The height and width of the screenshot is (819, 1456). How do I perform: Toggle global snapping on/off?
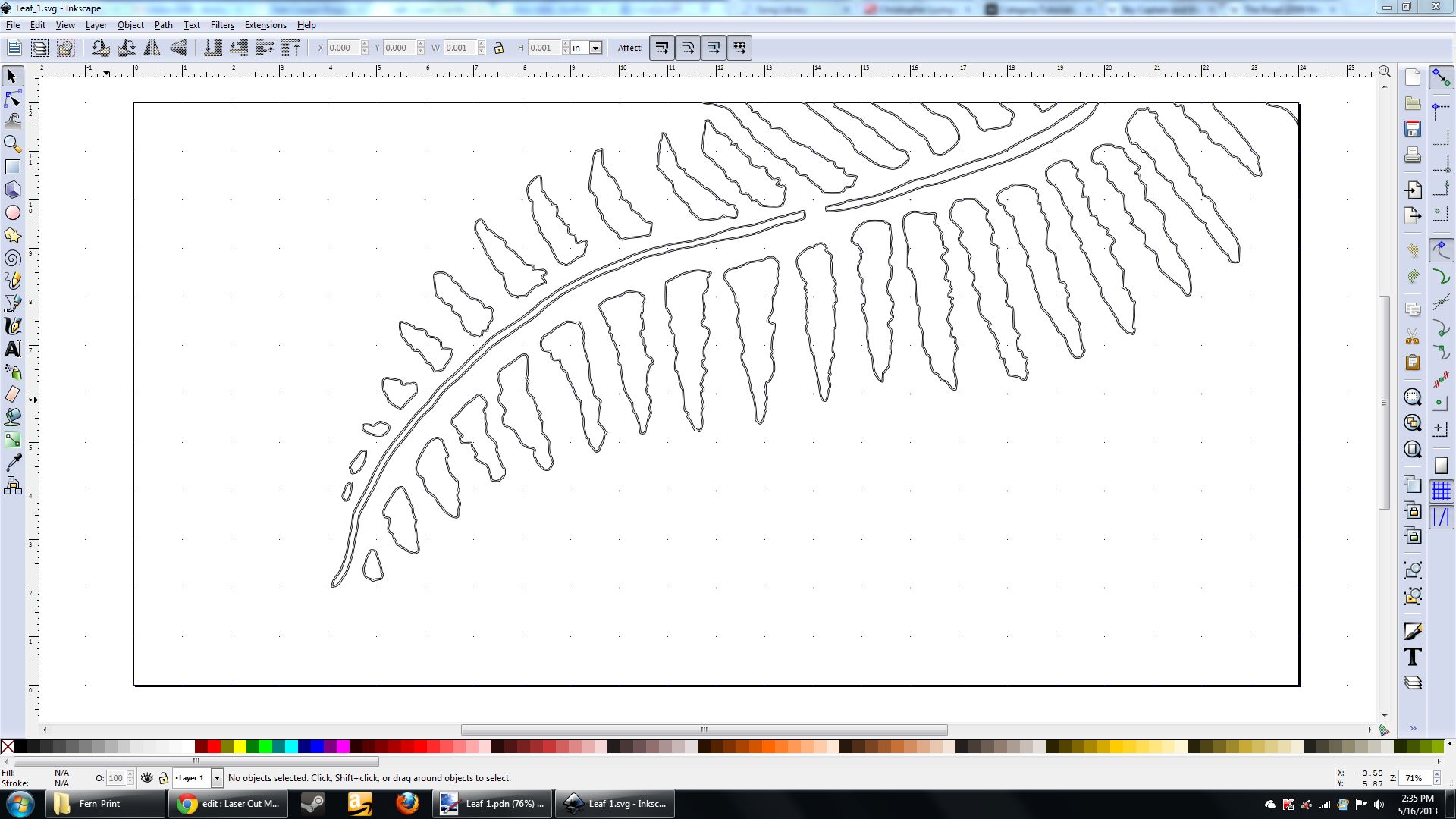(1441, 77)
